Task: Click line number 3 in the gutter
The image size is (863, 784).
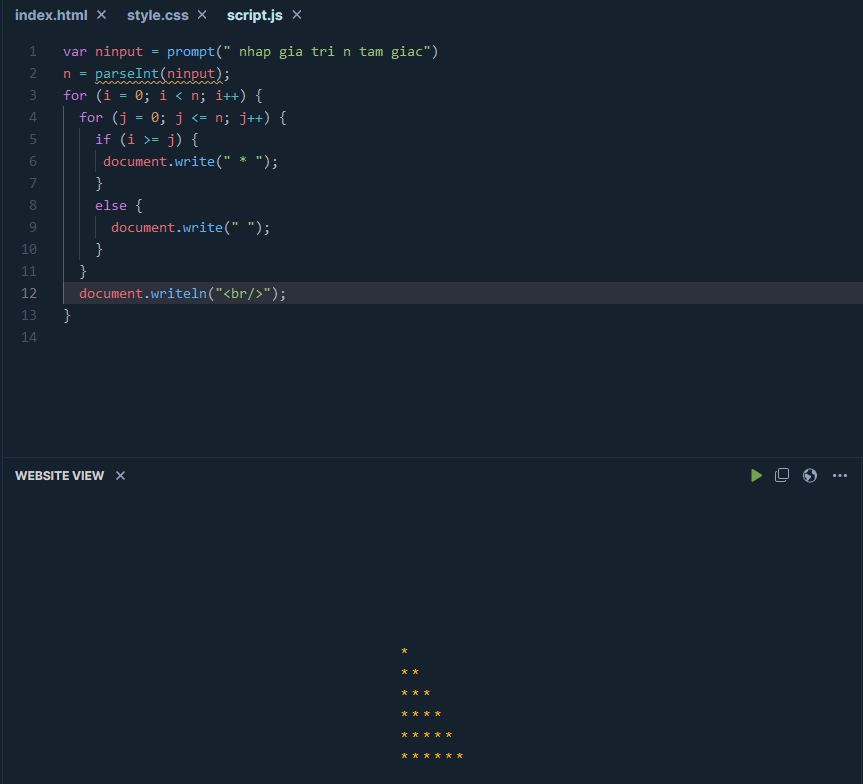Action: pyautogui.click(x=33, y=95)
